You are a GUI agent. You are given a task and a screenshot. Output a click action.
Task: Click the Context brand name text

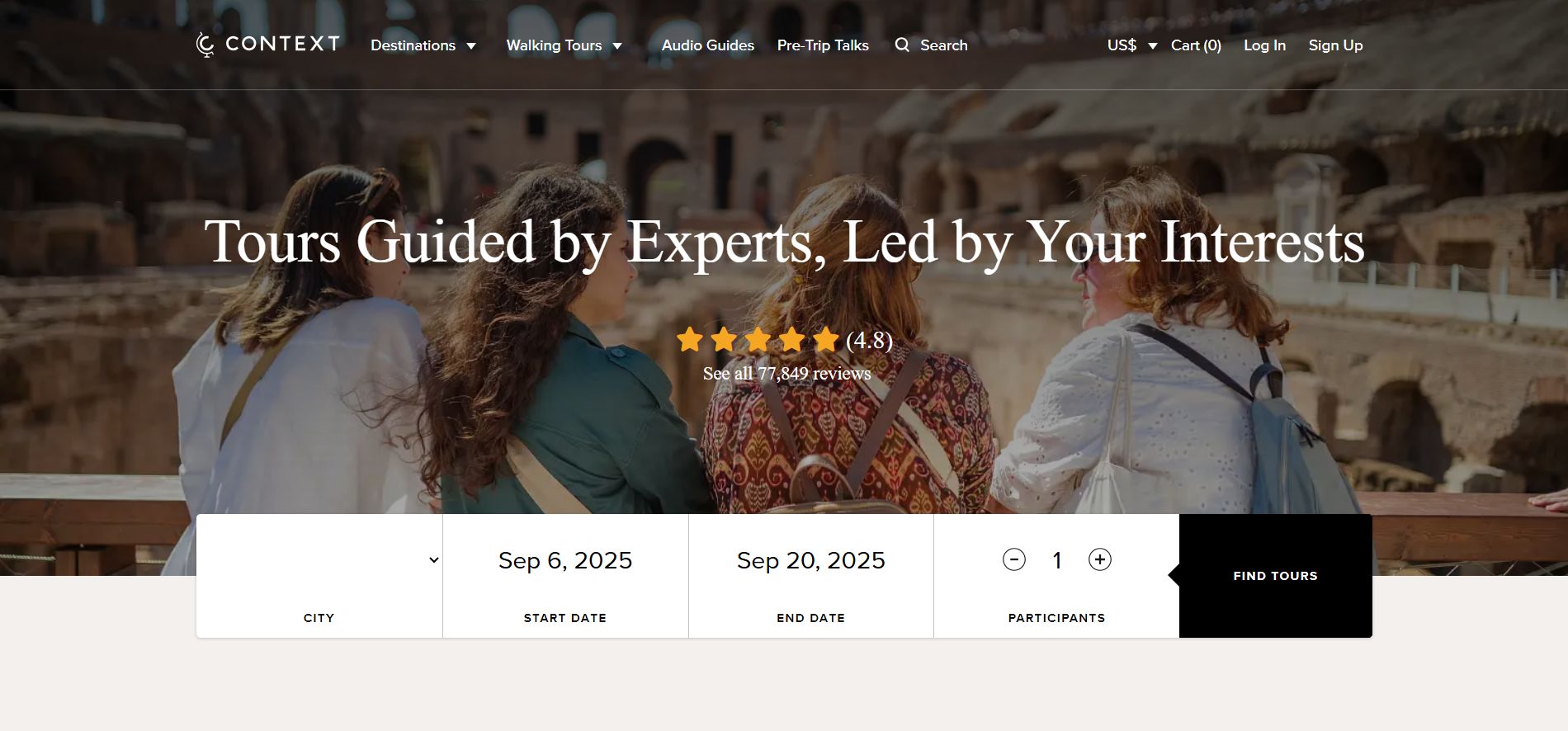[x=282, y=44]
